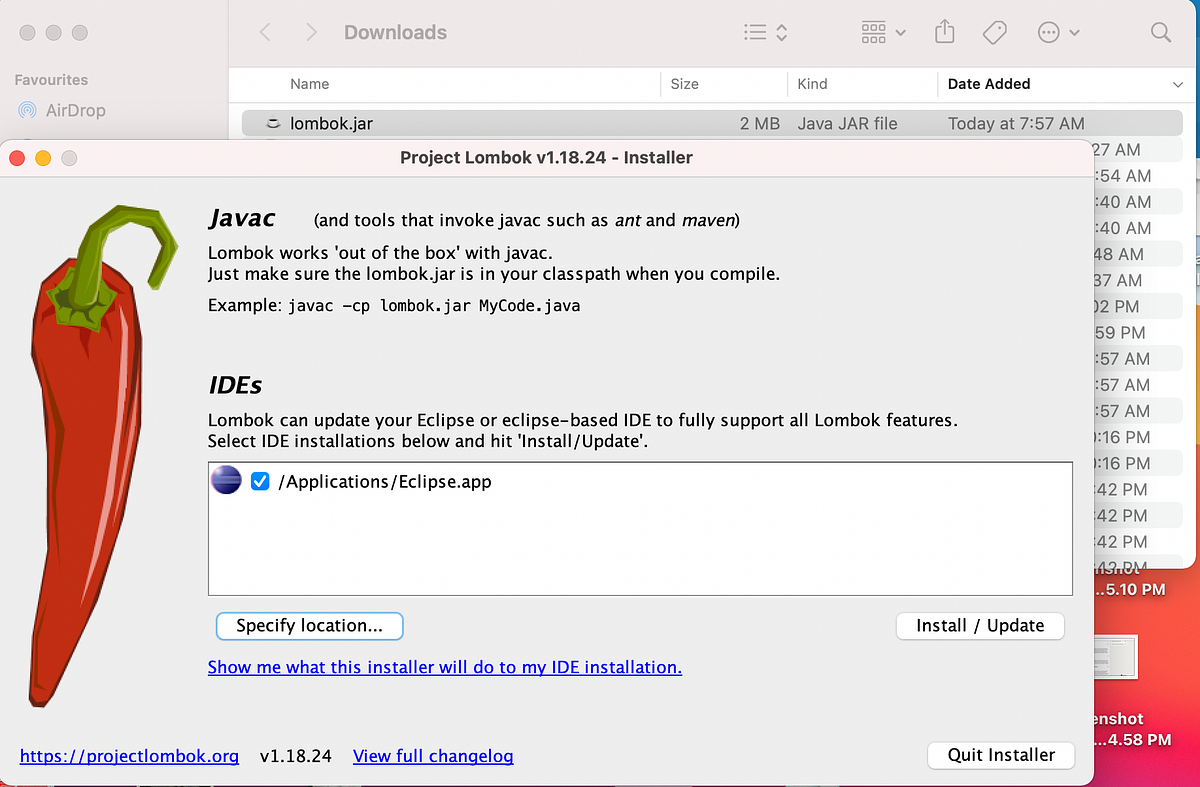Follow the View full changelog link
The height and width of the screenshot is (787, 1200).
pos(433,756)
